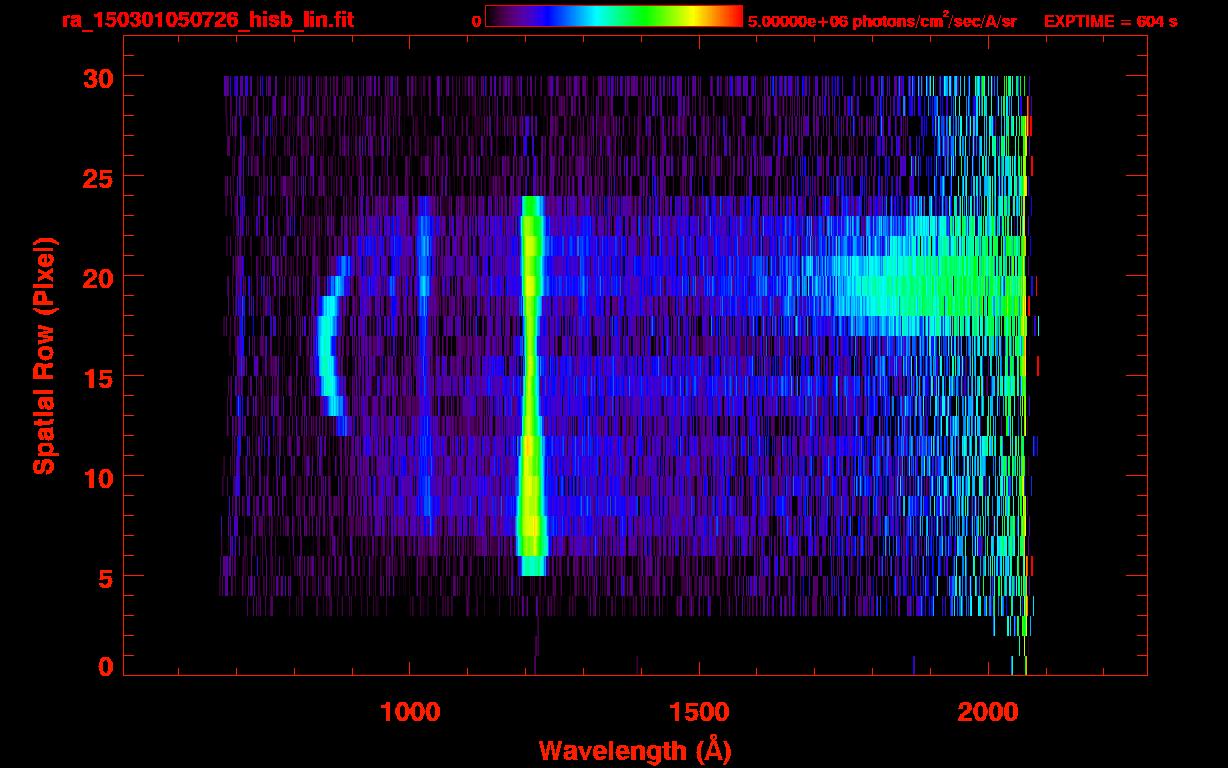Click the x-axis tick label 1500

(x=698, y=712)
